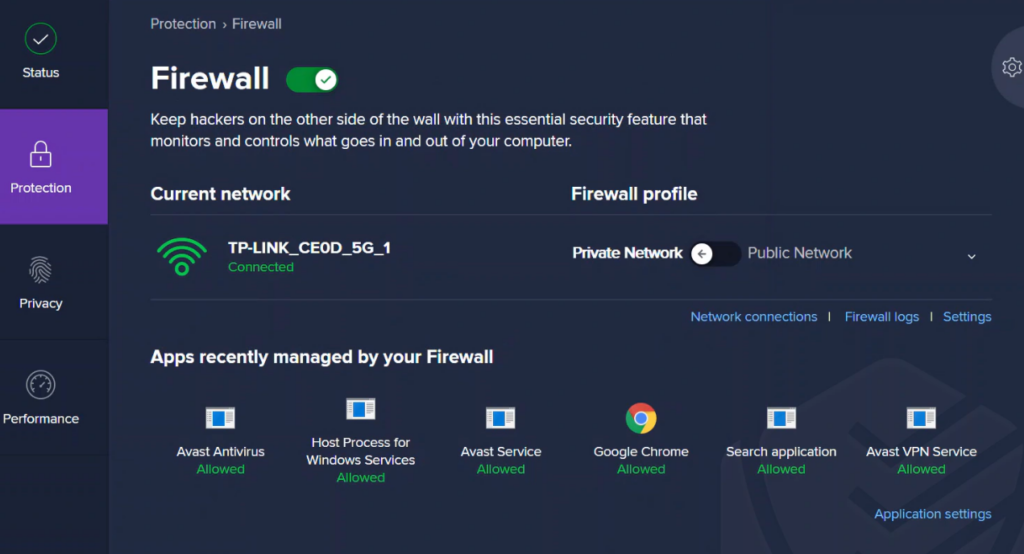The height and width of the screenshot is (554, 1024).
Task: Select the Private Network label
Action: [x=627, y=253]
